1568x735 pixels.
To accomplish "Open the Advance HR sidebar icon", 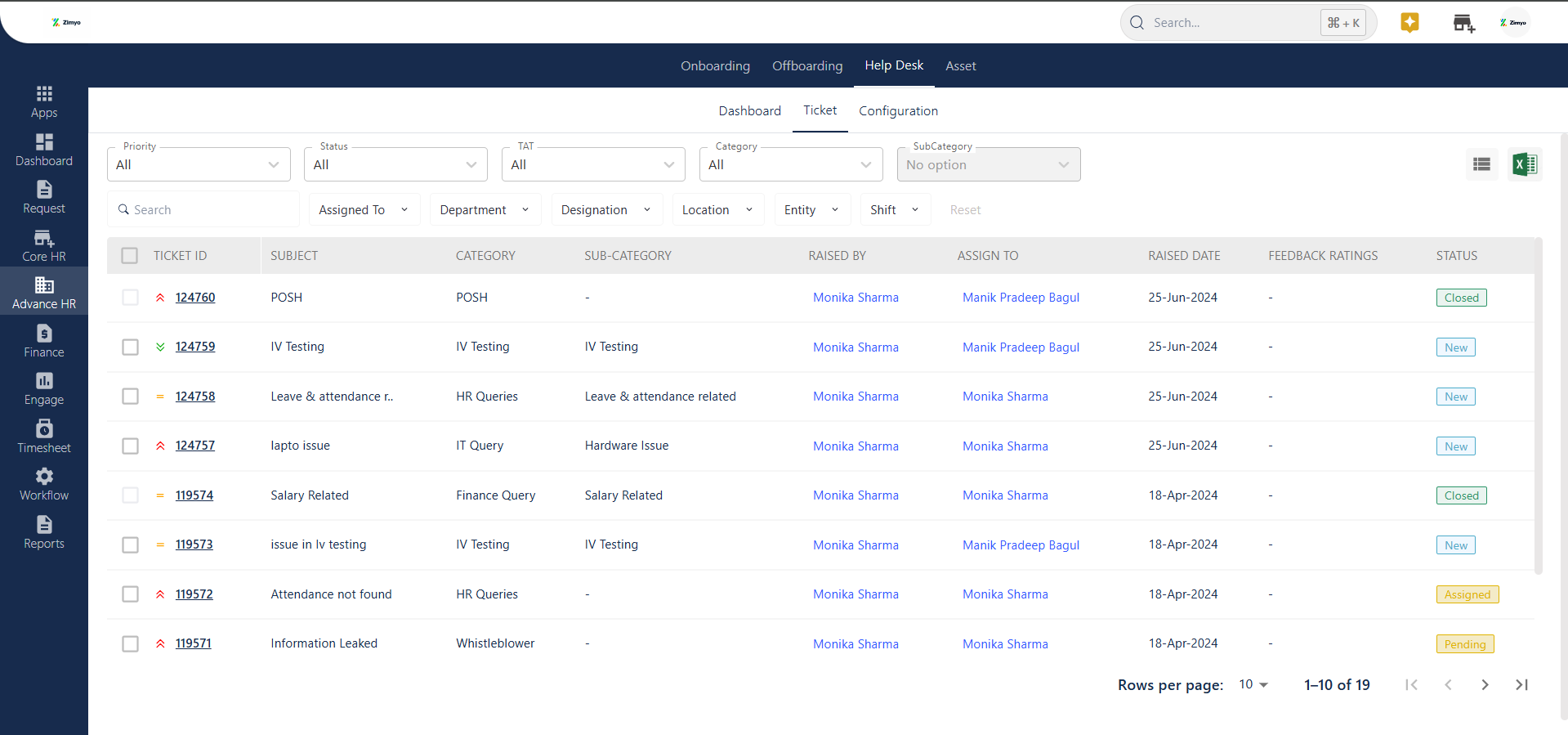I will (x=44, y=285).
